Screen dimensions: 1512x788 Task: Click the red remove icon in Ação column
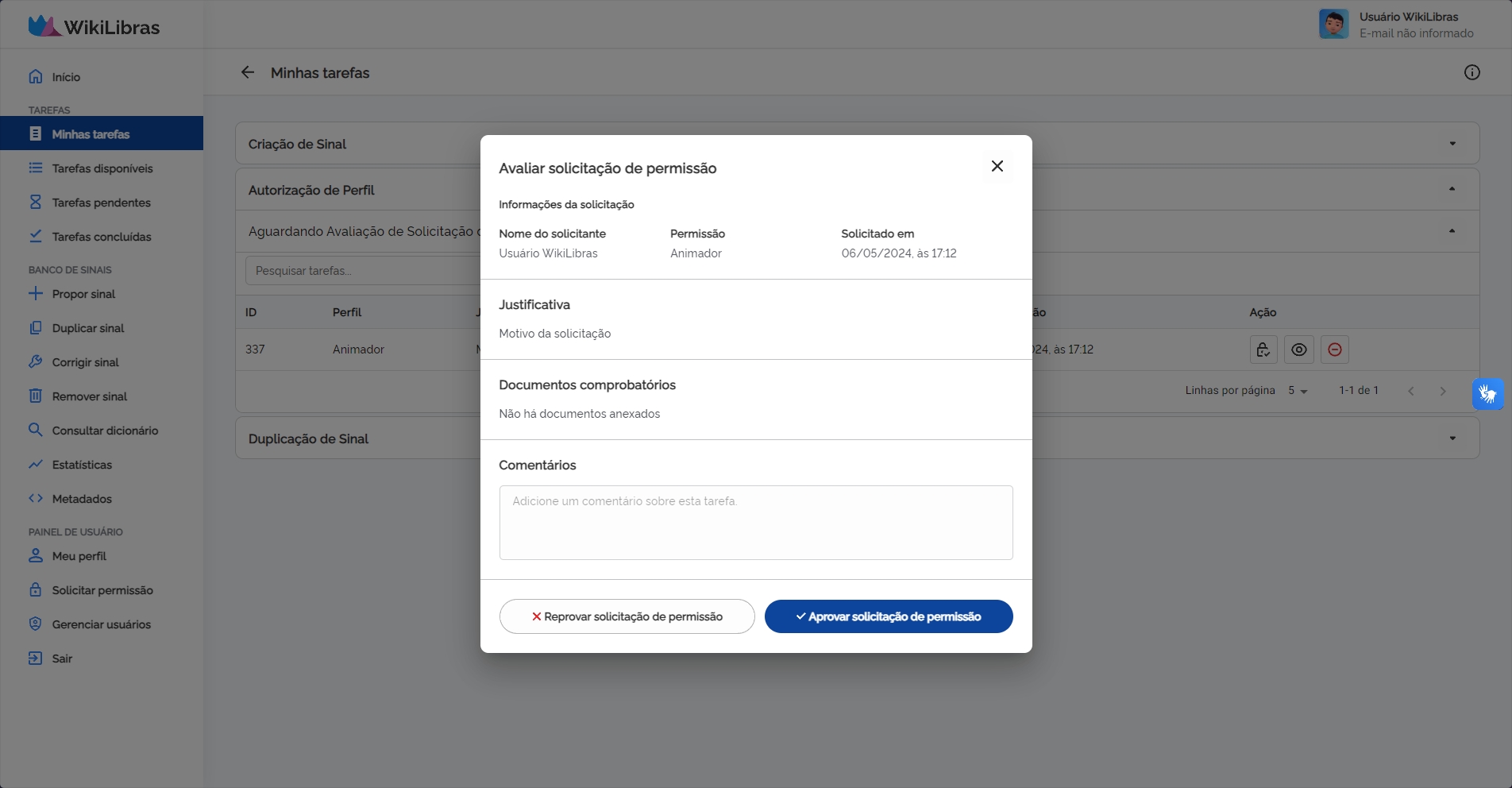pos(1334,350)
